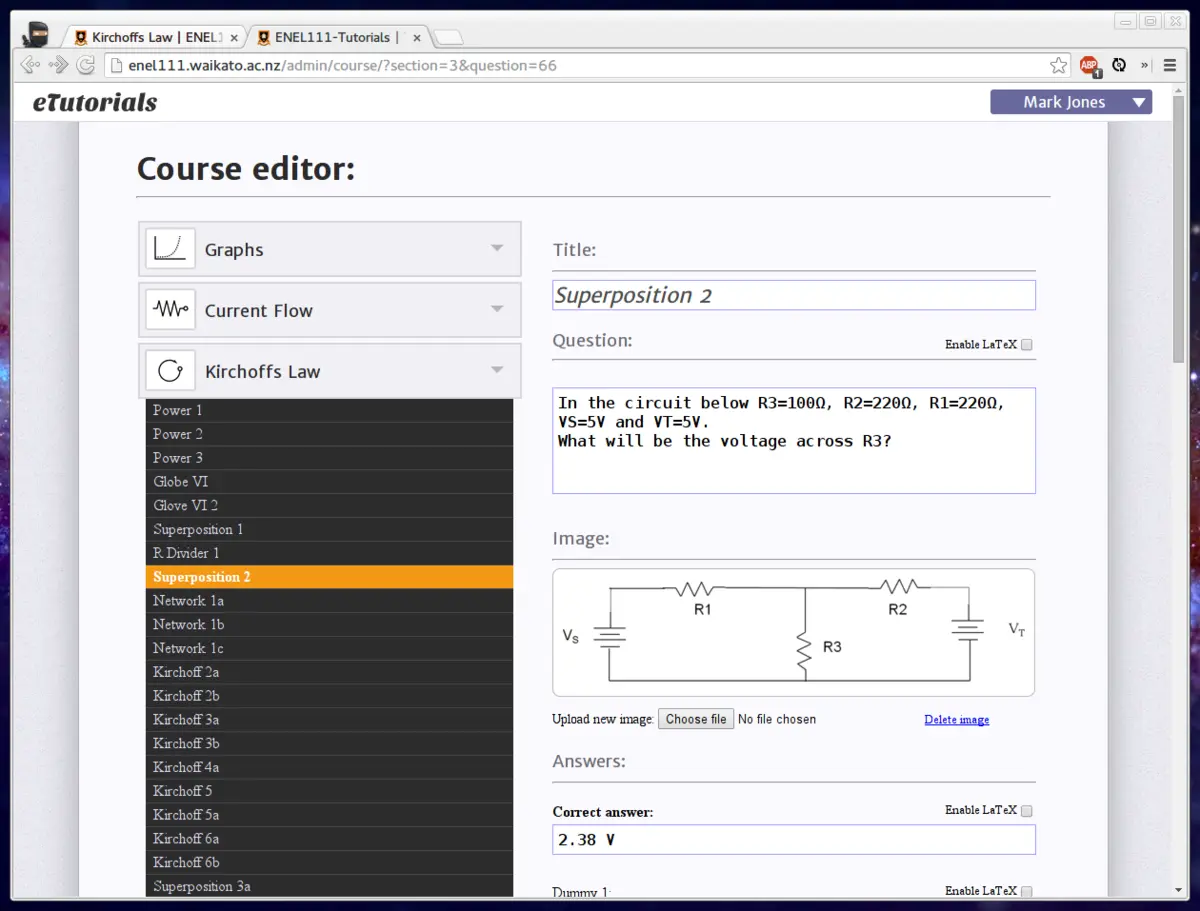Click the Current Flow resistor waveform icon
Viewport: 1200px width, 911px height.
tap(170, 309)
